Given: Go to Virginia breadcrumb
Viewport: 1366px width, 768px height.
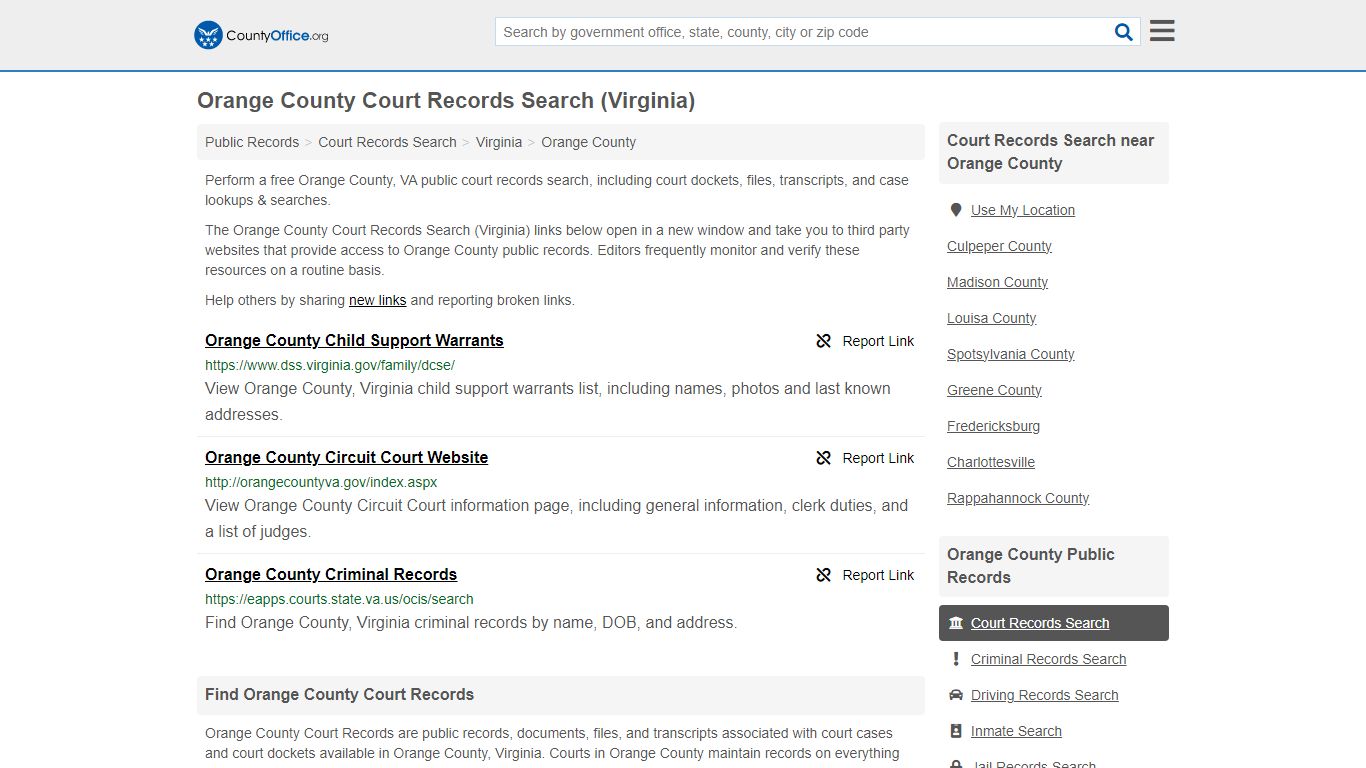Looking at the screenshot, I should click(x=499, y=142).
